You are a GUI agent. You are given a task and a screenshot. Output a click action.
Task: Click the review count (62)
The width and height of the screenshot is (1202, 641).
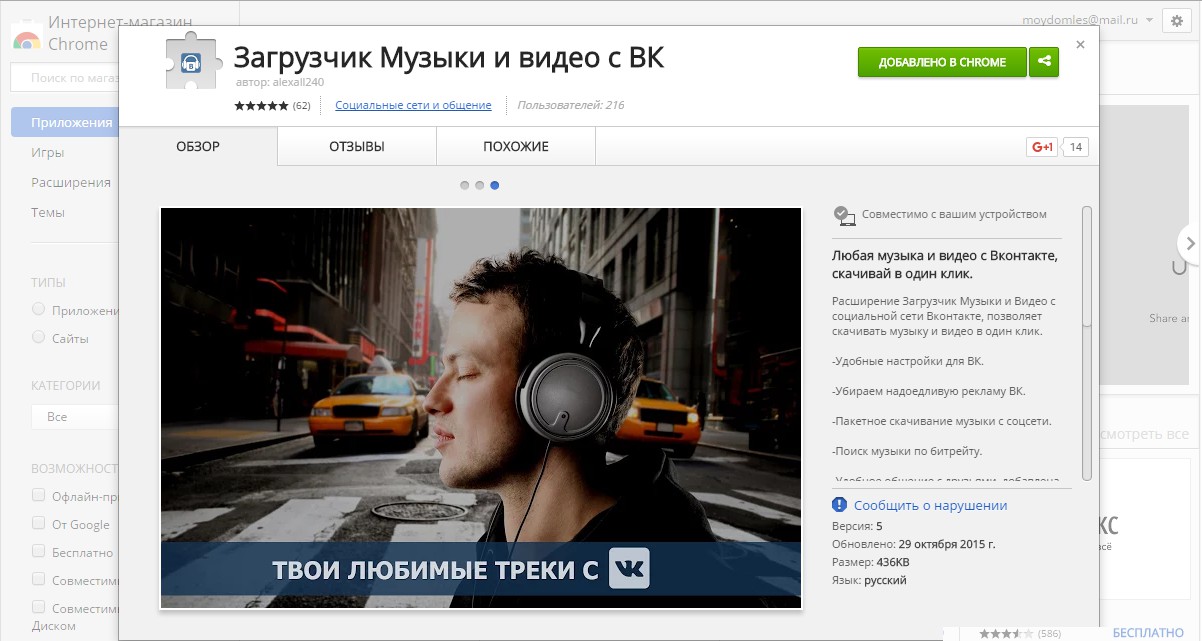pyautogui.click(x=301, y=105)
